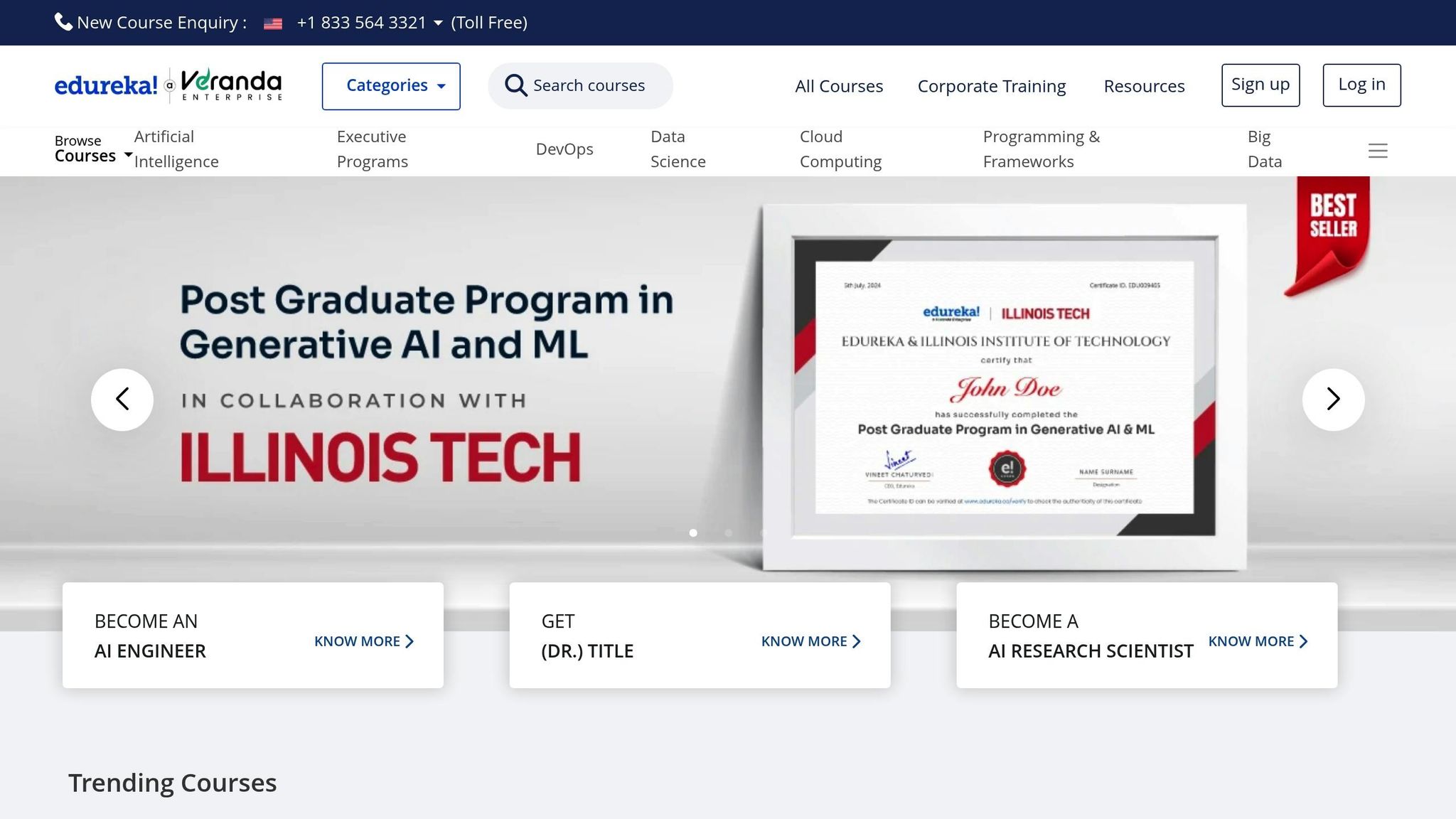Select the first carousel dot indicator

pos(693,532)
